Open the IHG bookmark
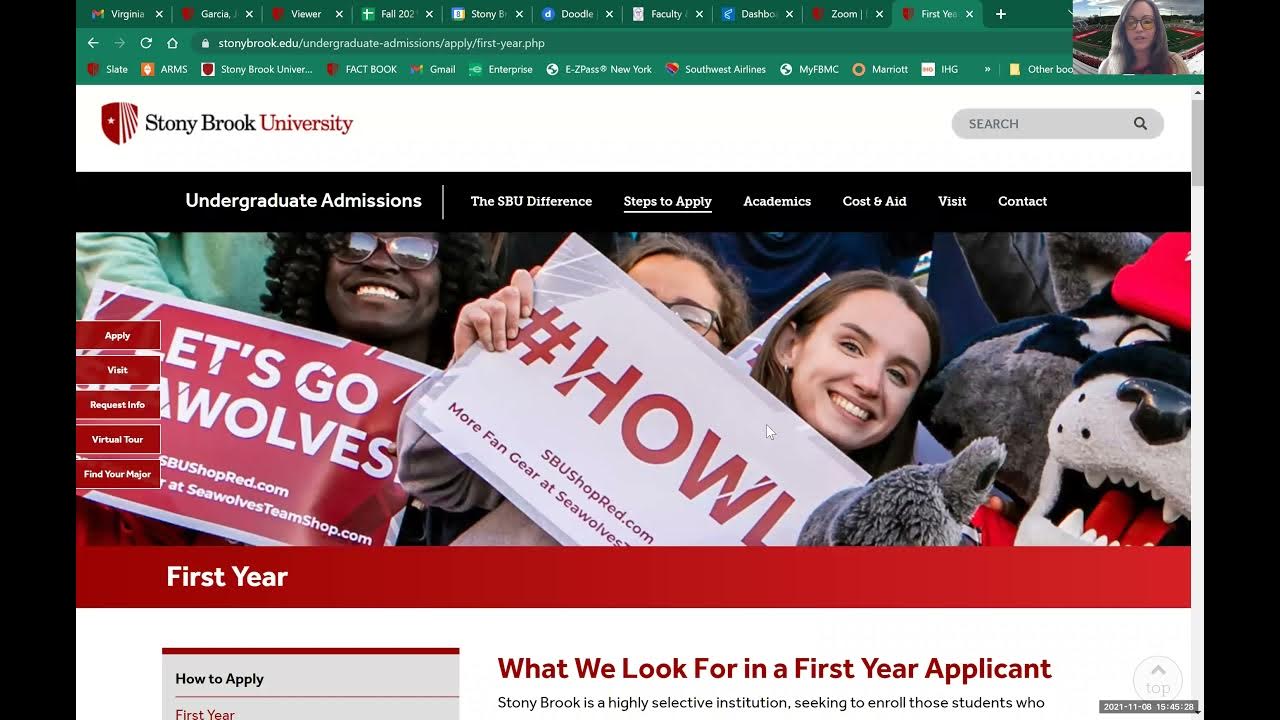1280x720 pixels. pos(940,69)
